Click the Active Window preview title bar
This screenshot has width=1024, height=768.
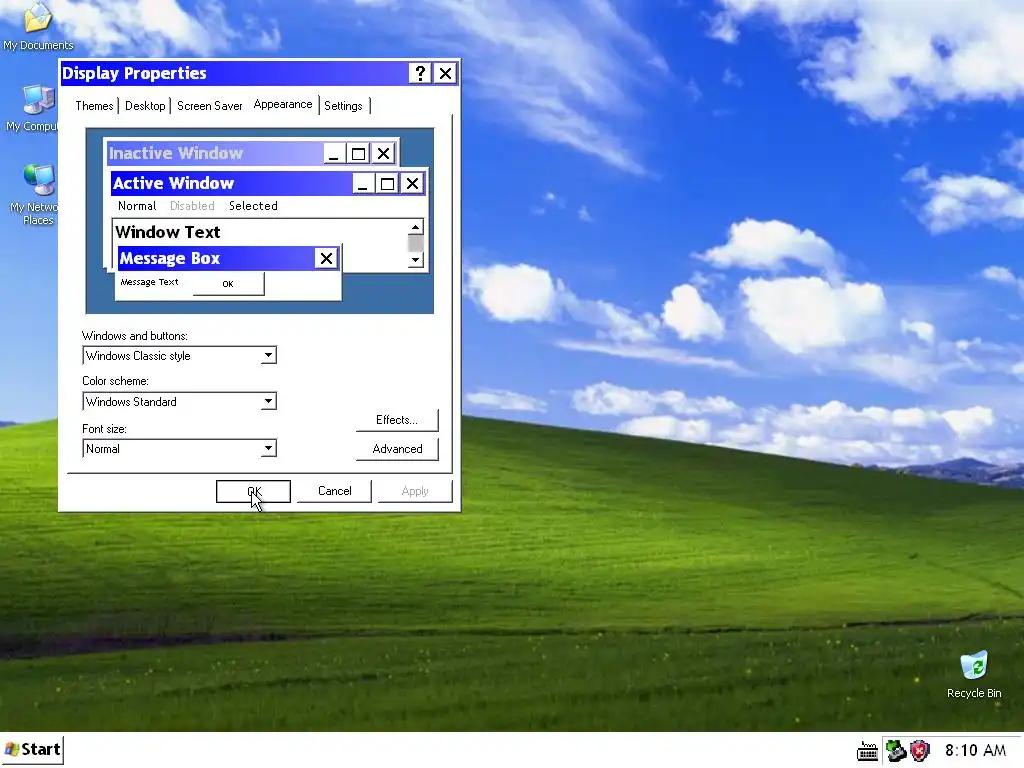click(232, 184)
